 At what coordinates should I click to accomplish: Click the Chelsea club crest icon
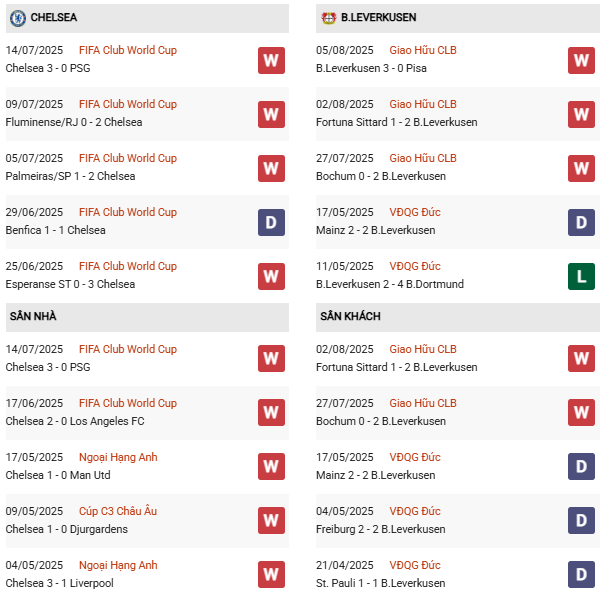coord(17,17)
